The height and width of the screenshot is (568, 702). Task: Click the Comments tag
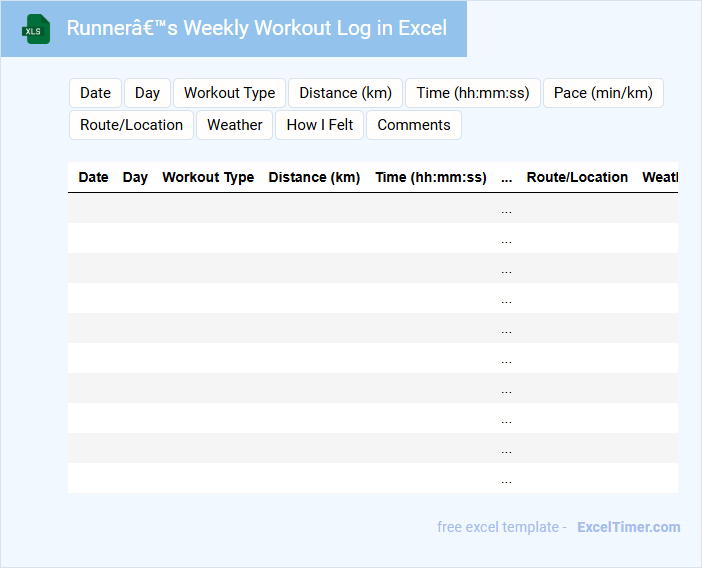[x=414, y=125]
